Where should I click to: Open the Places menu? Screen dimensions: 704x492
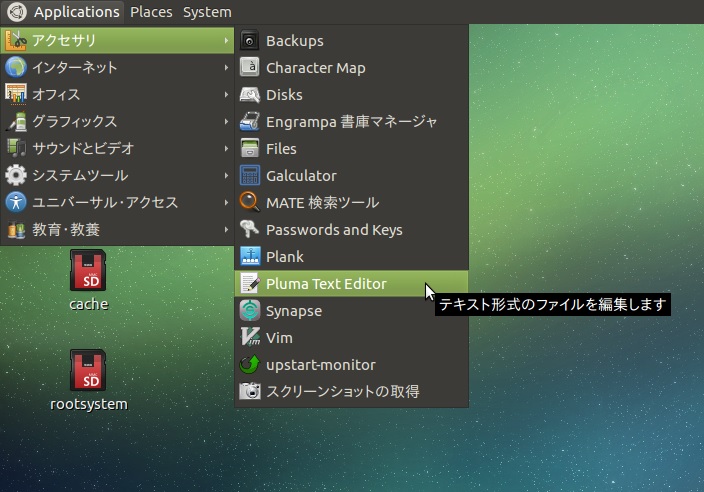click(x=151, y=12)
